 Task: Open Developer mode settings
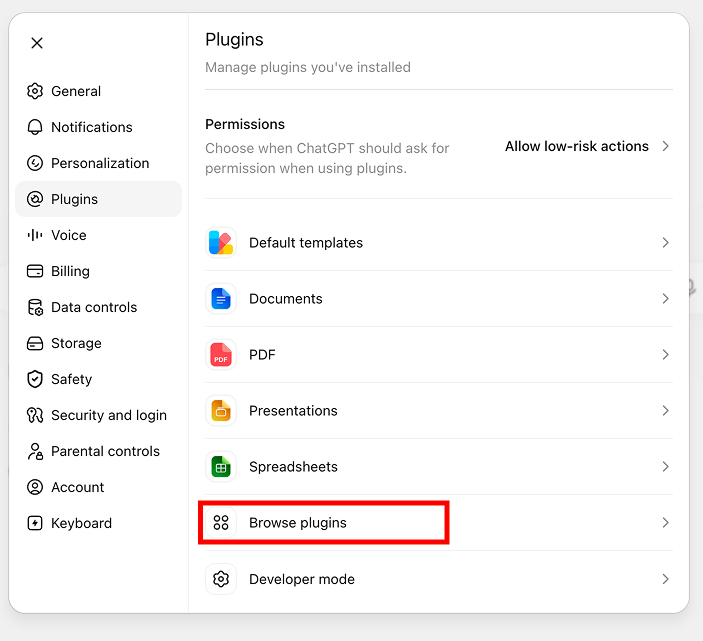[x=439, y=579]
